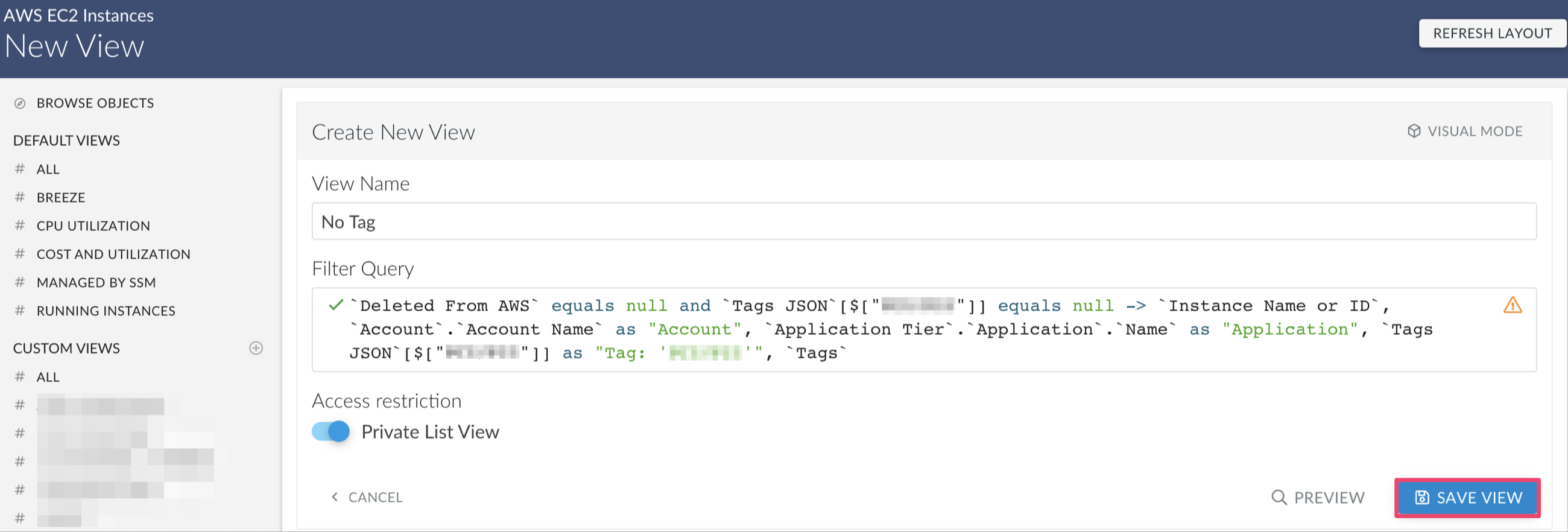Click the back chevron beside Cancel

pos(334,496)
